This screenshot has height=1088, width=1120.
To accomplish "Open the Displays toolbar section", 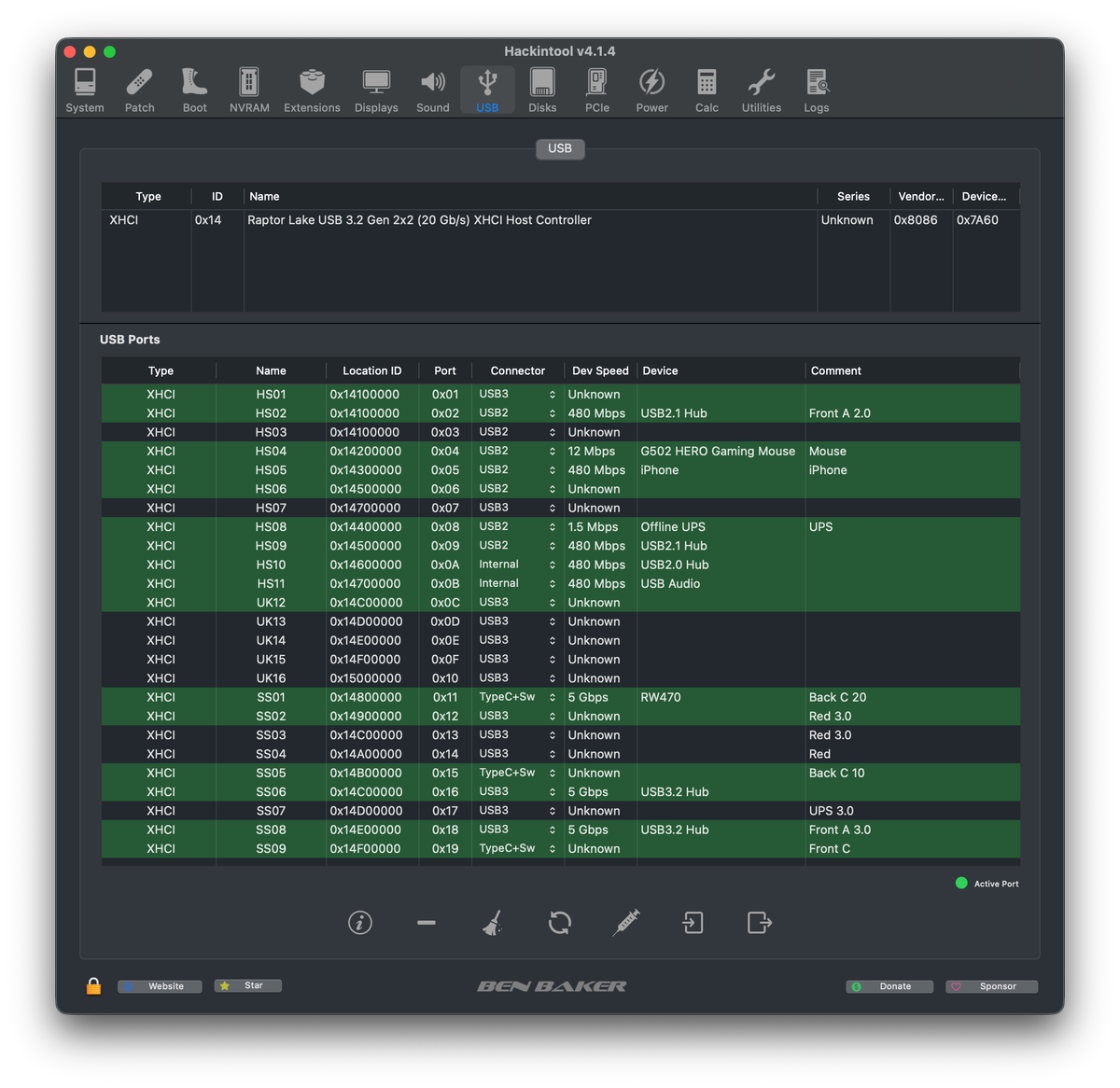I will 376,91.
